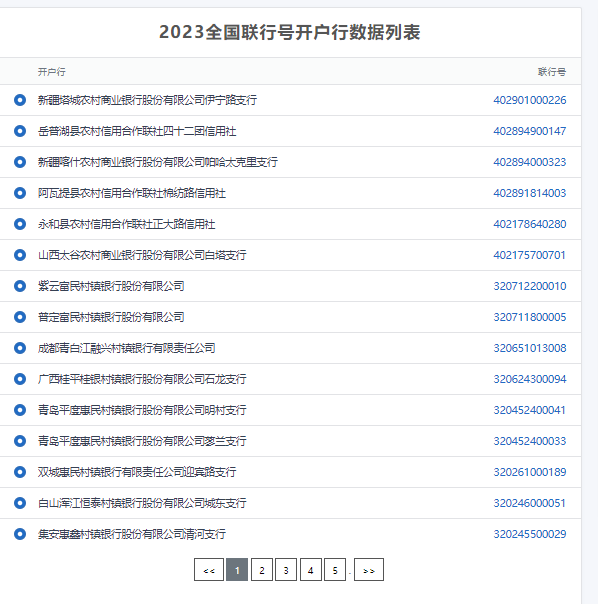Viewport: 598px width, 604px height.
Task: Select the 402178640280 link
Action: click(x=530, y=224)
